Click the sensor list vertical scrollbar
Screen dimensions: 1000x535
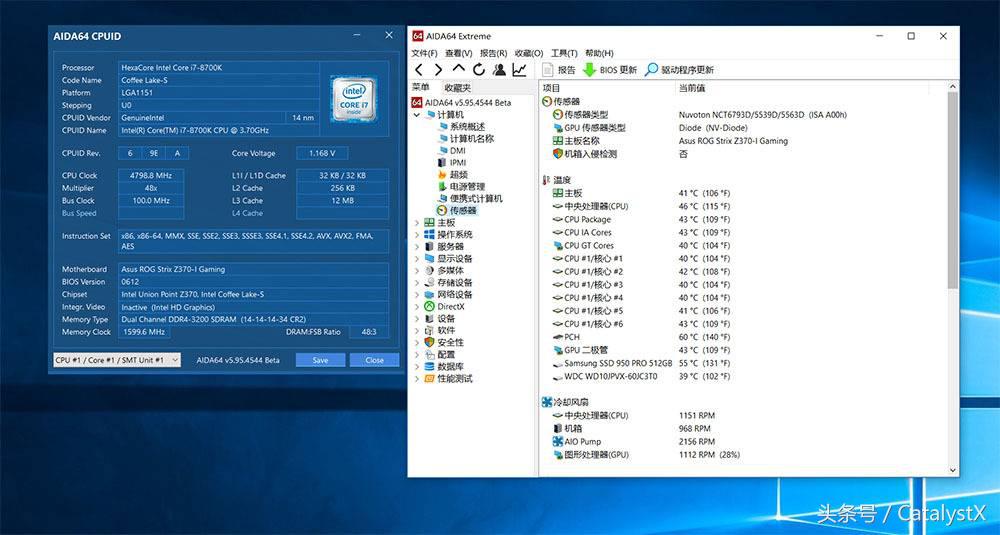(953, 200)
